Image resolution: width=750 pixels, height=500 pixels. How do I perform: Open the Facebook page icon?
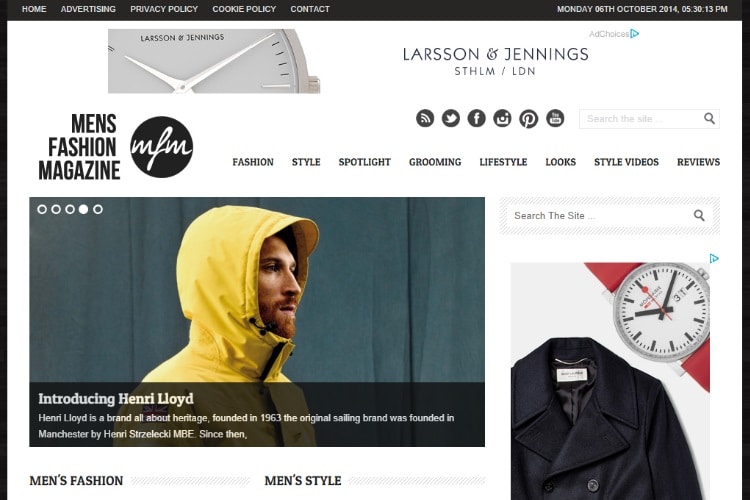[x=476, y=118]
